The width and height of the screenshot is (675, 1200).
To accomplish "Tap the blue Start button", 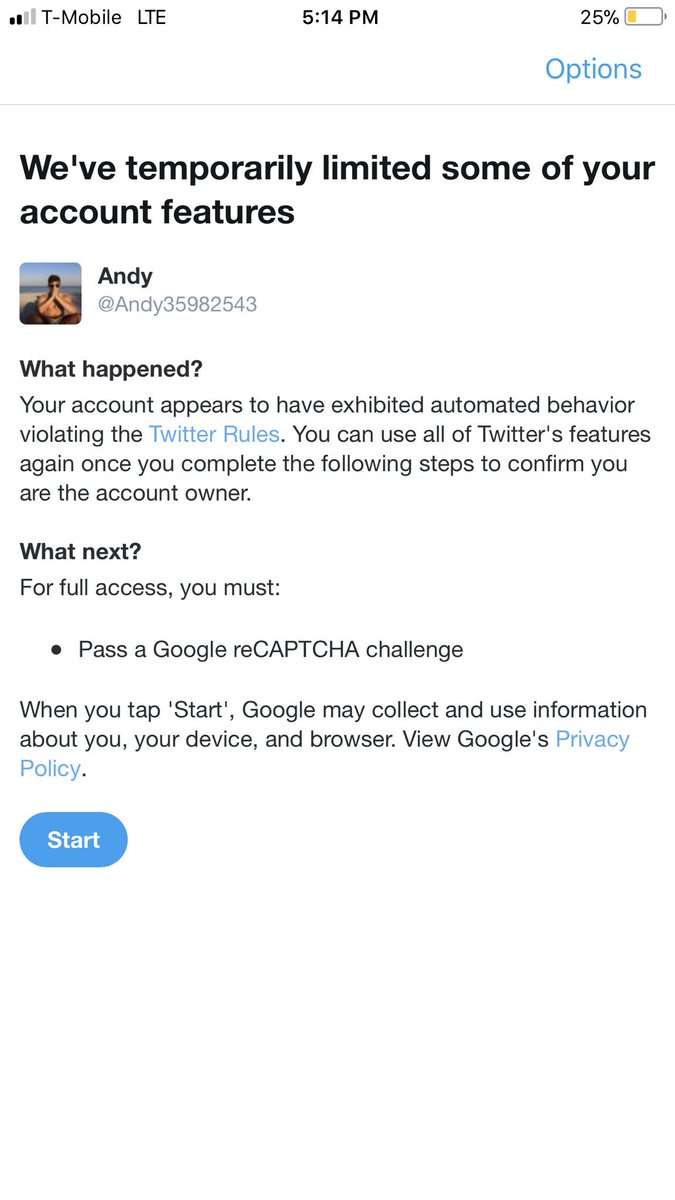I will 74,840.
